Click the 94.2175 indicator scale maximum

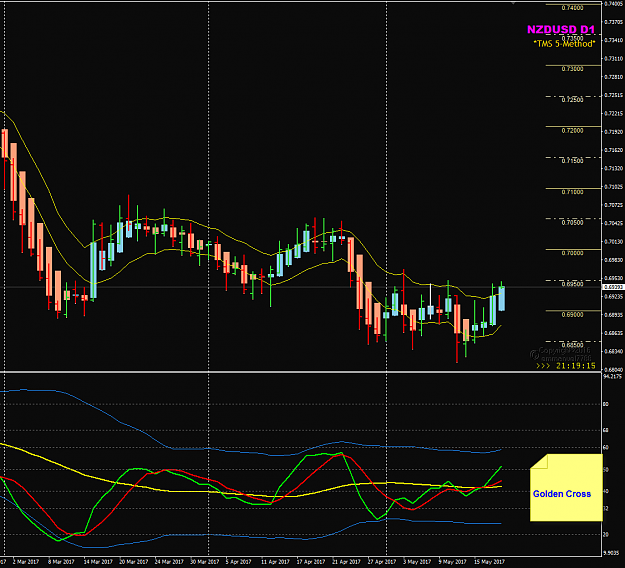(x=613, y=376)
